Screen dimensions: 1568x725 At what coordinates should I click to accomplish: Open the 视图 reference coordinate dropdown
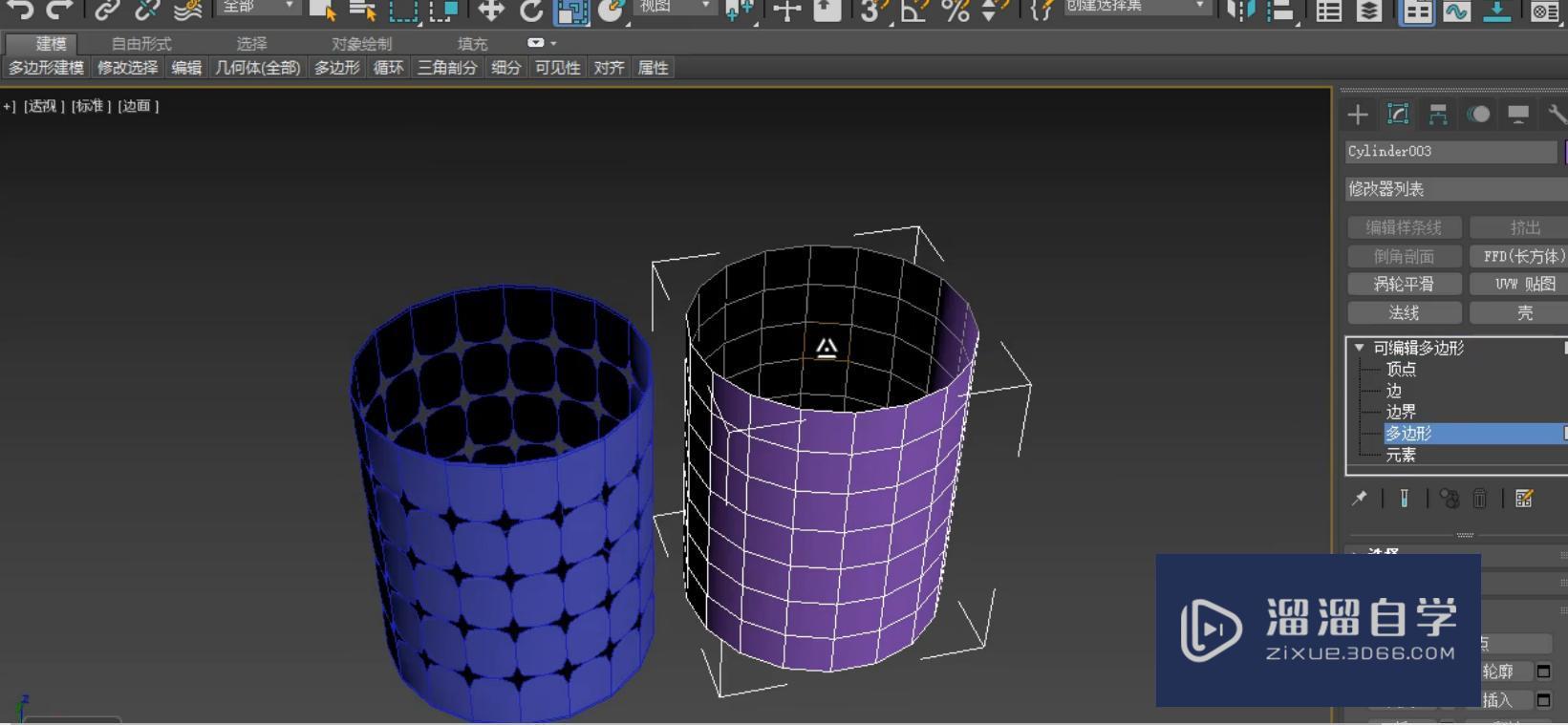click(x=675, y=6)
